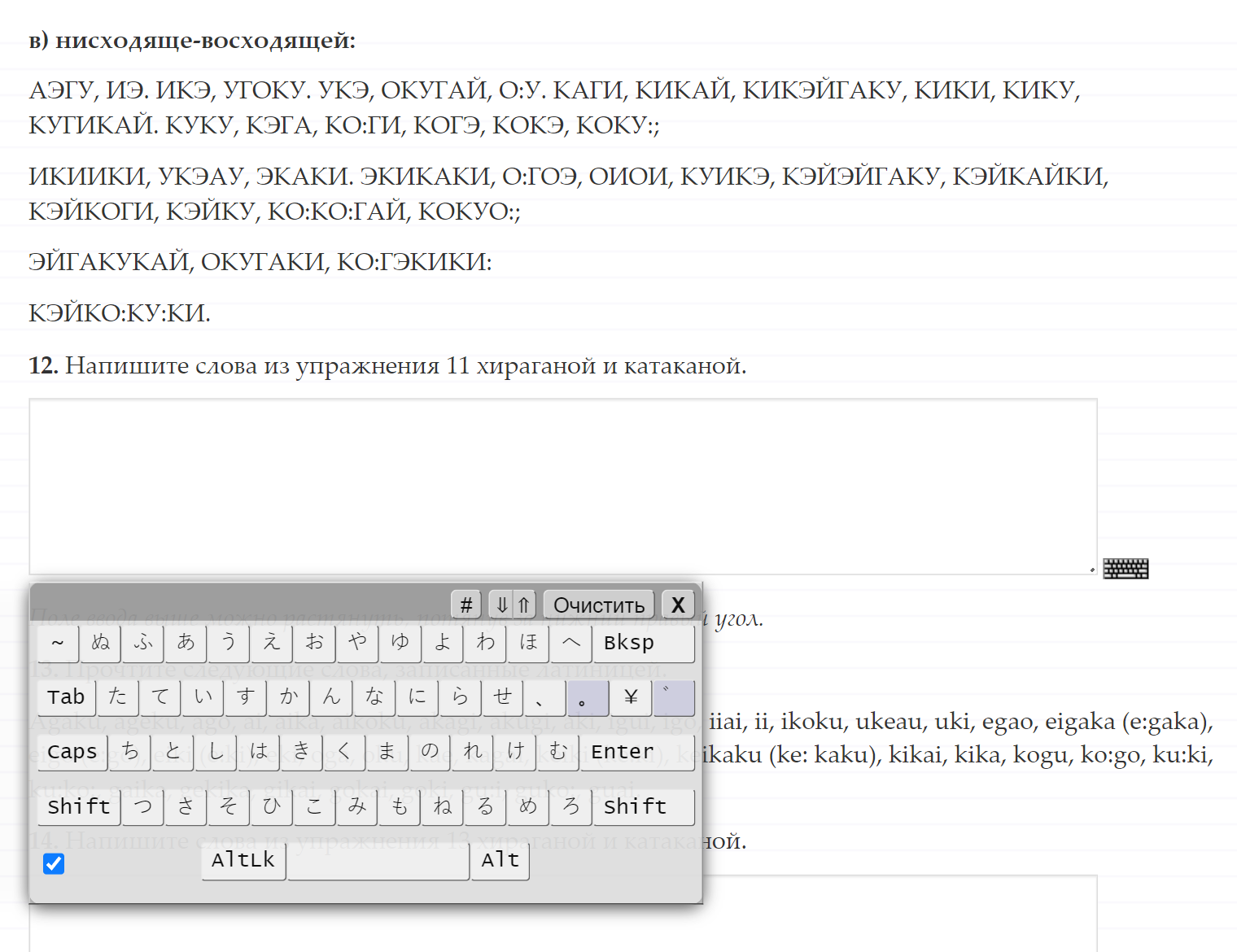Tap the の hiragana key

point(429,752)
